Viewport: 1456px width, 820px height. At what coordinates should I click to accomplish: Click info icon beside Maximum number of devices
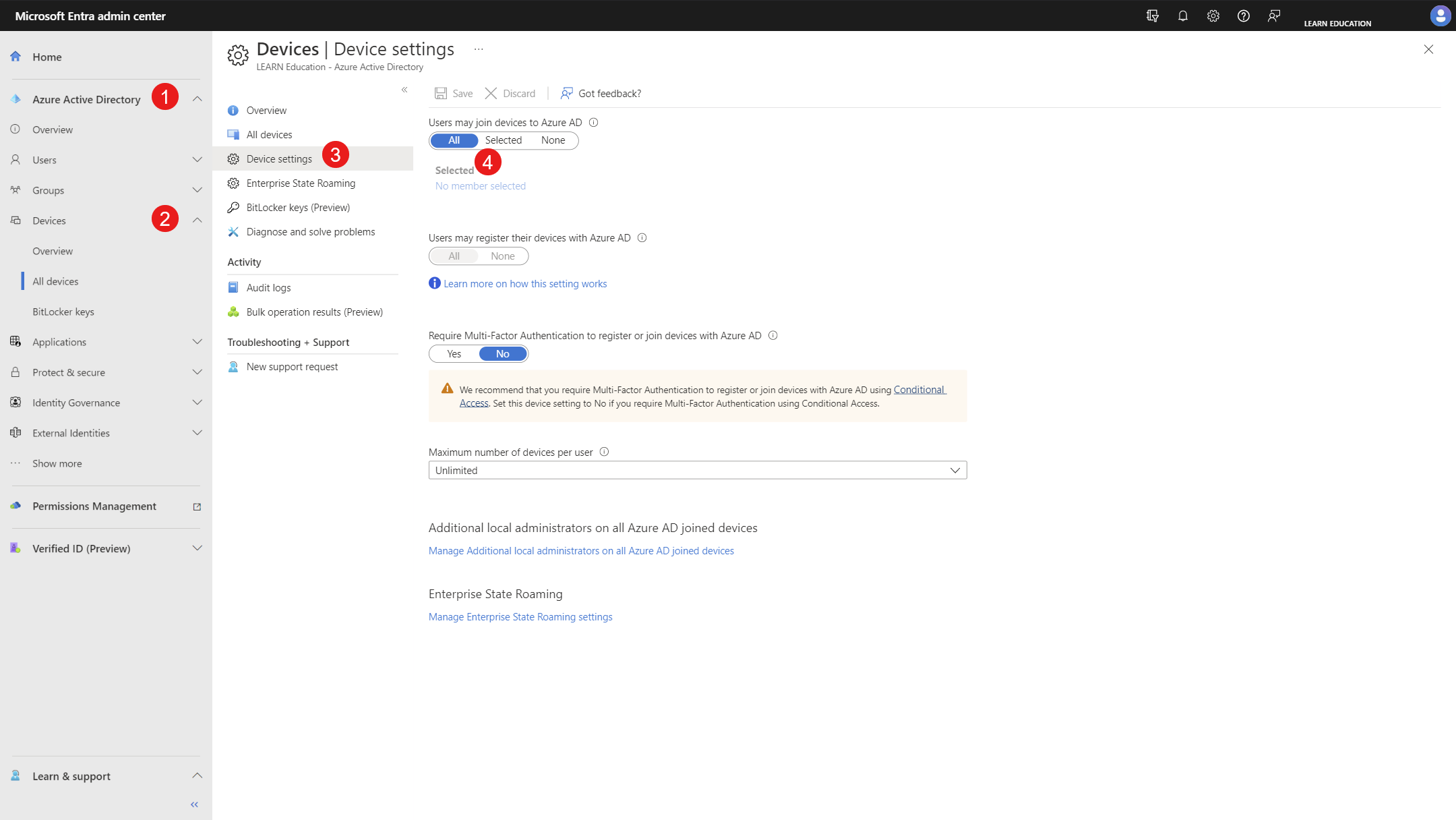[604, 452]
